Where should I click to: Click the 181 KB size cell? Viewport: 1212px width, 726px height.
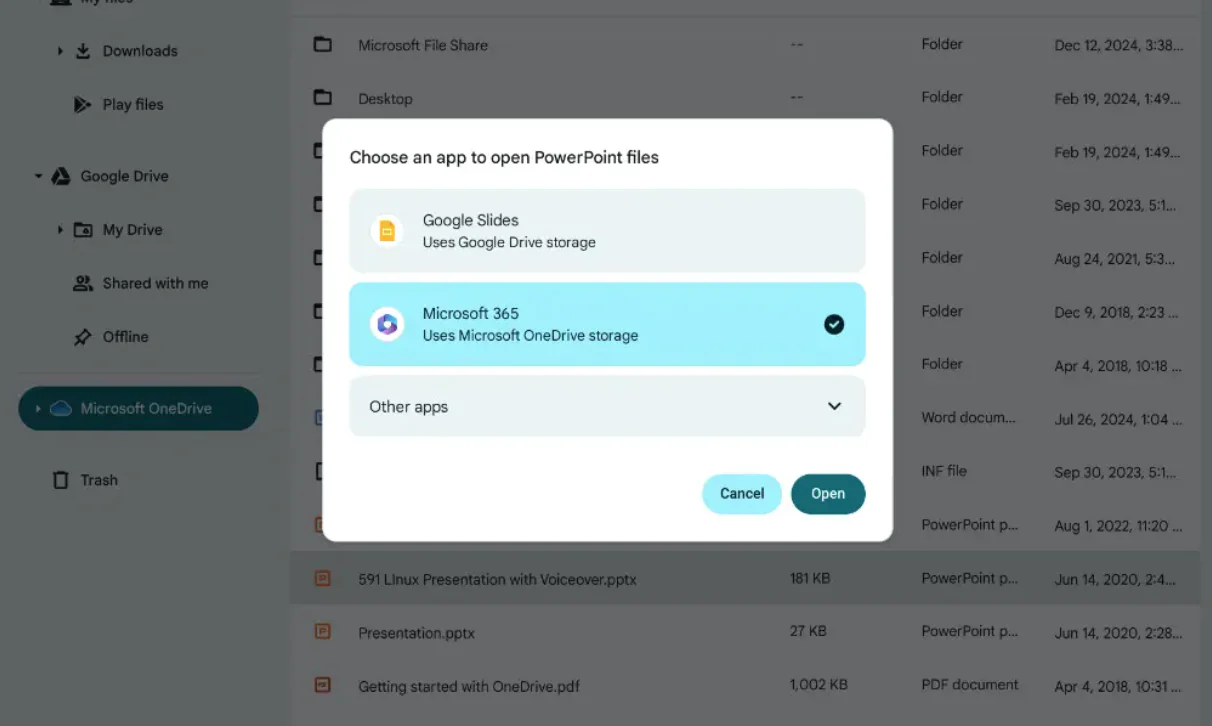tap(809, 578)
